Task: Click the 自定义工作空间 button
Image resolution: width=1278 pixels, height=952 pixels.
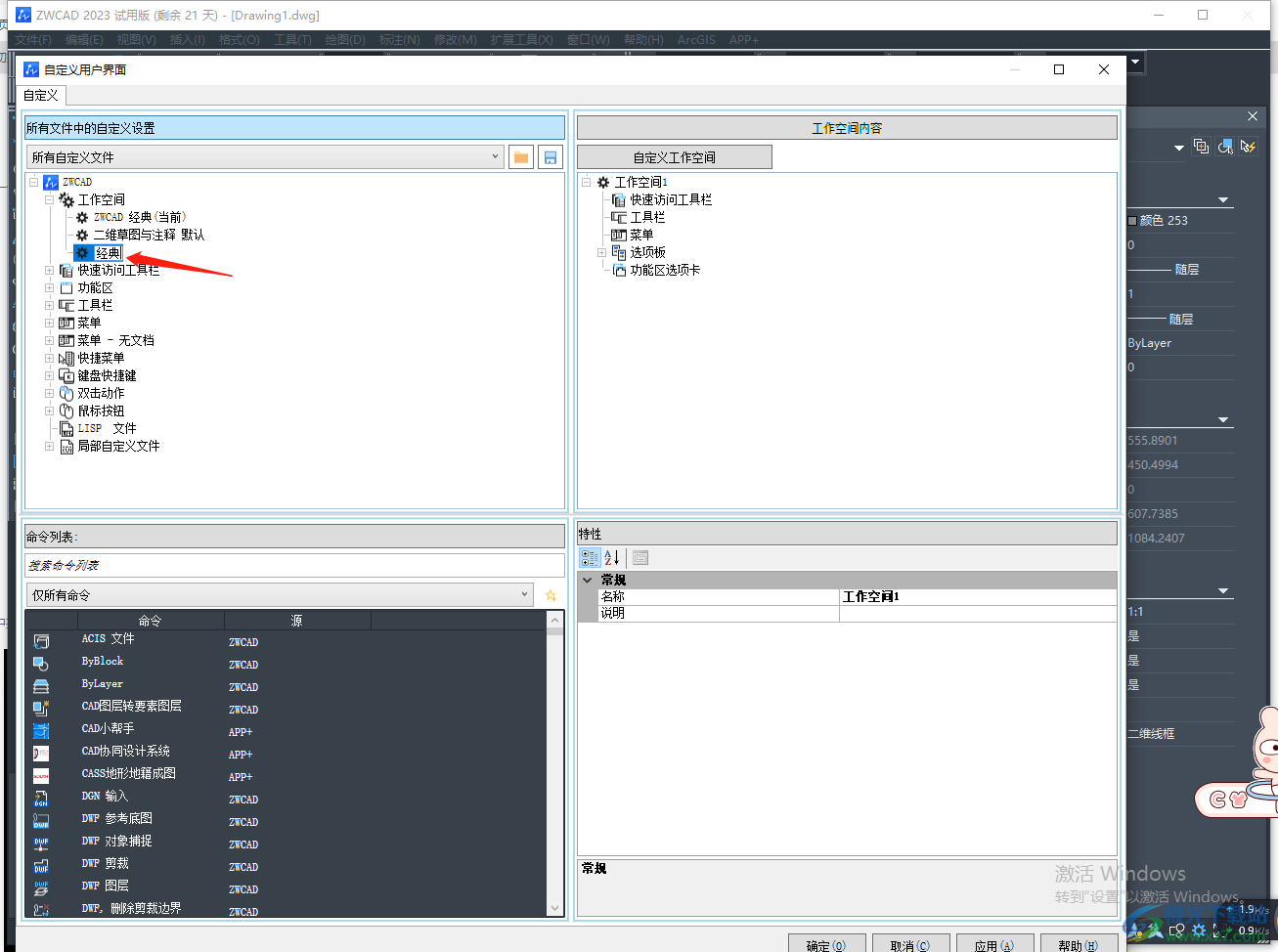Action: click(x=675, y=157)
